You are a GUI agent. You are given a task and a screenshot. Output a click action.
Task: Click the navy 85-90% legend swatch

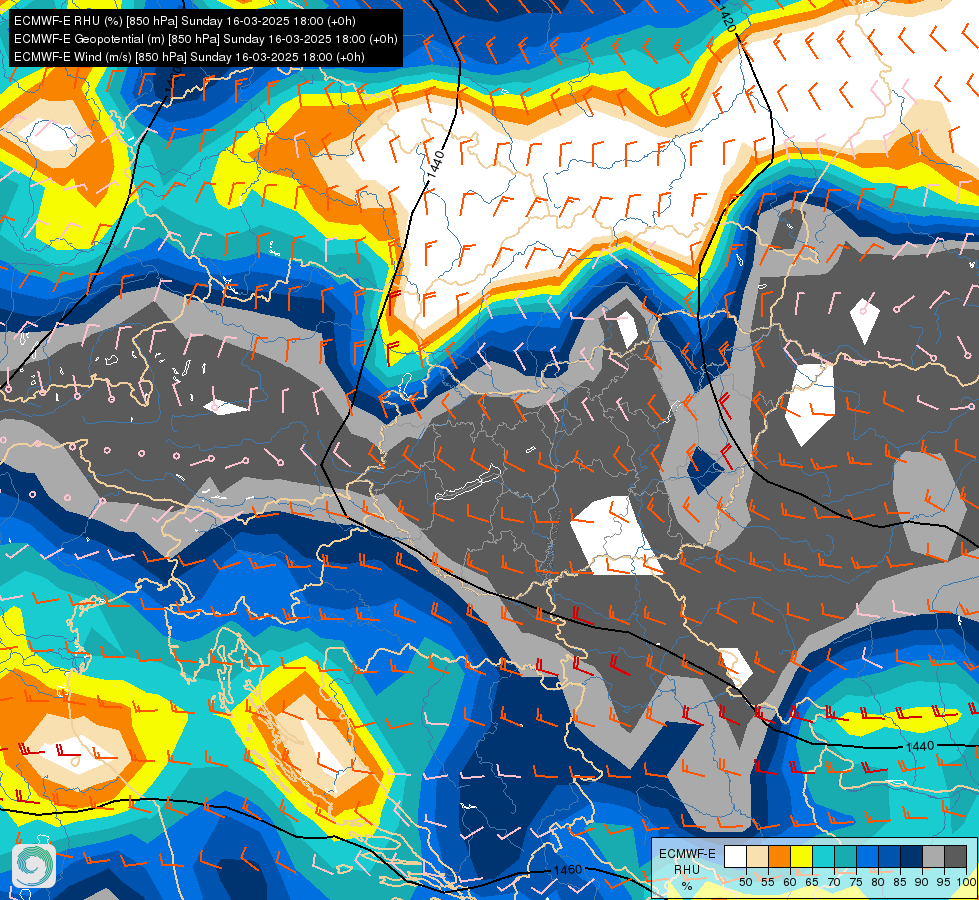point(912,857)
